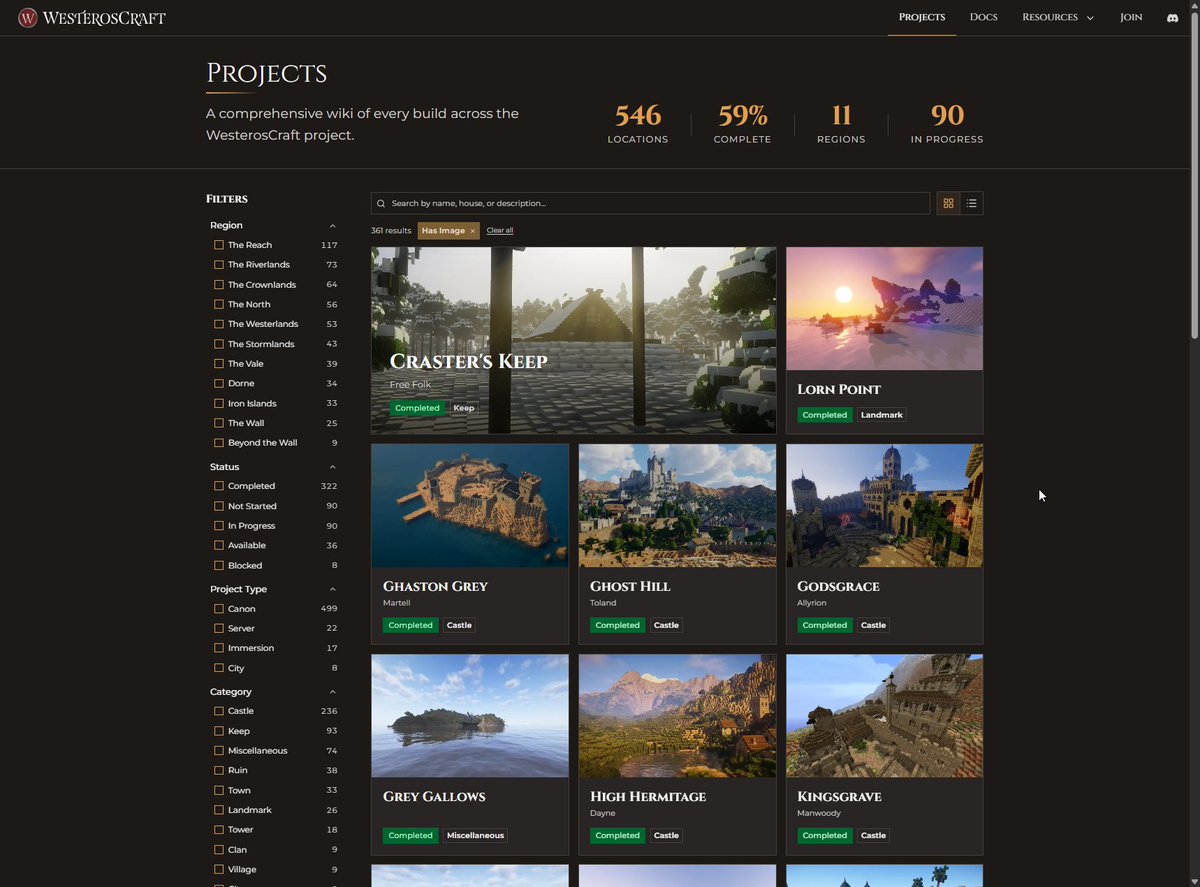Click the search magnifier icon
Screen dimensions: 1200x887
[381, 203]
